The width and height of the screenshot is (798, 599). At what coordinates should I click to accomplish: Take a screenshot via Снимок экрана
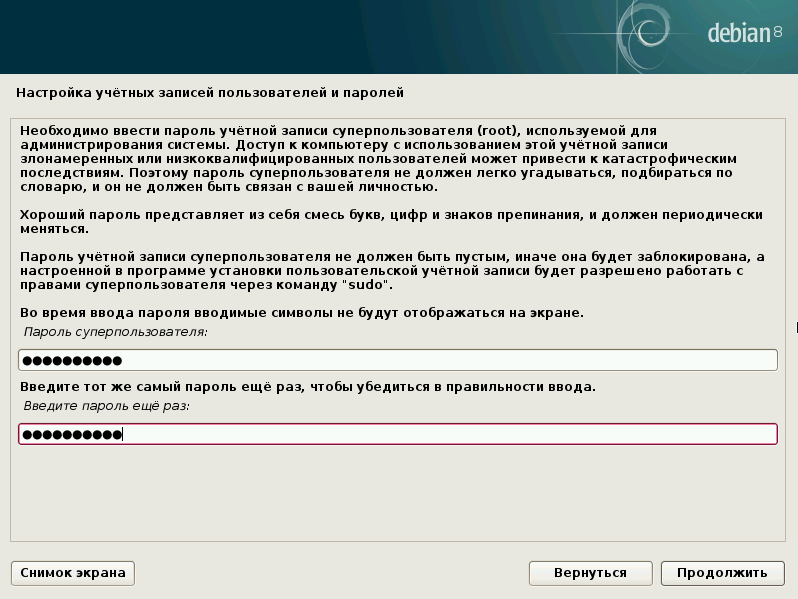click(73, 573)
